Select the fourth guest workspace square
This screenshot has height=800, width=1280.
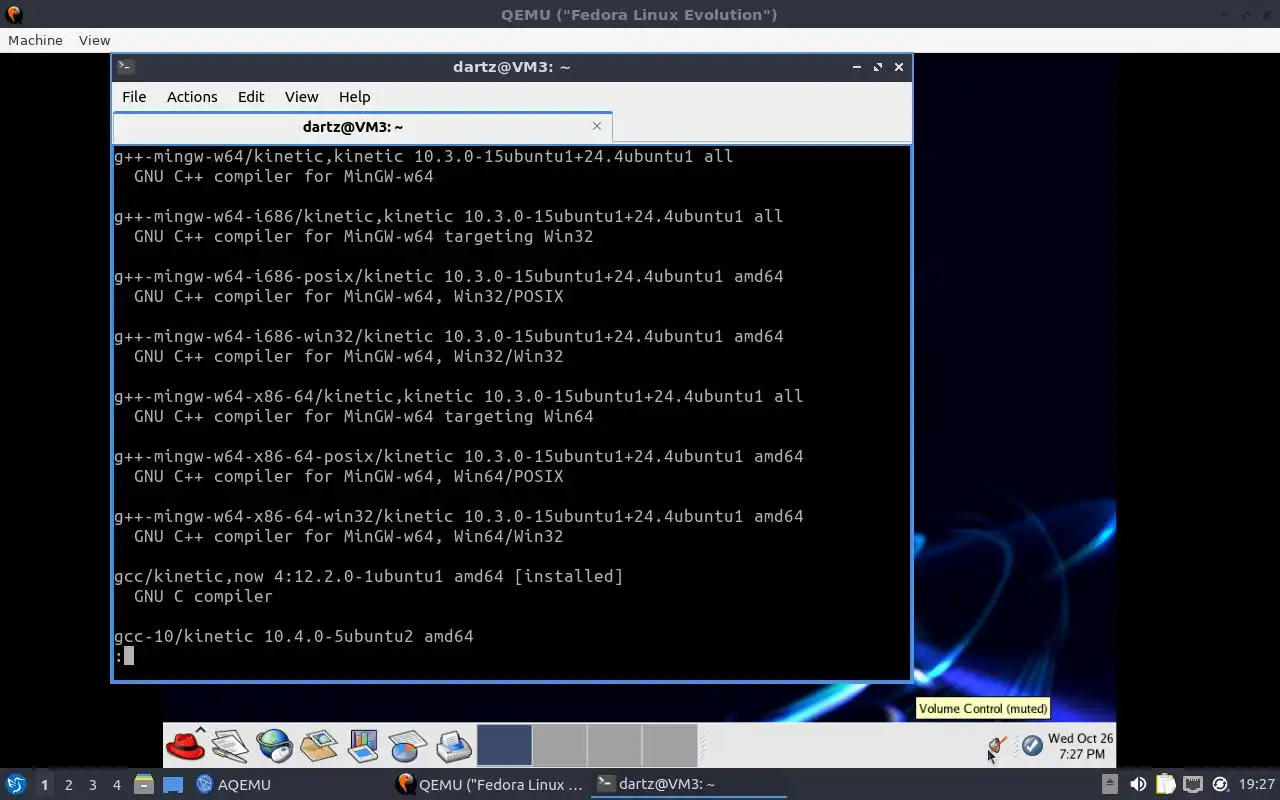tap(669, 745)
